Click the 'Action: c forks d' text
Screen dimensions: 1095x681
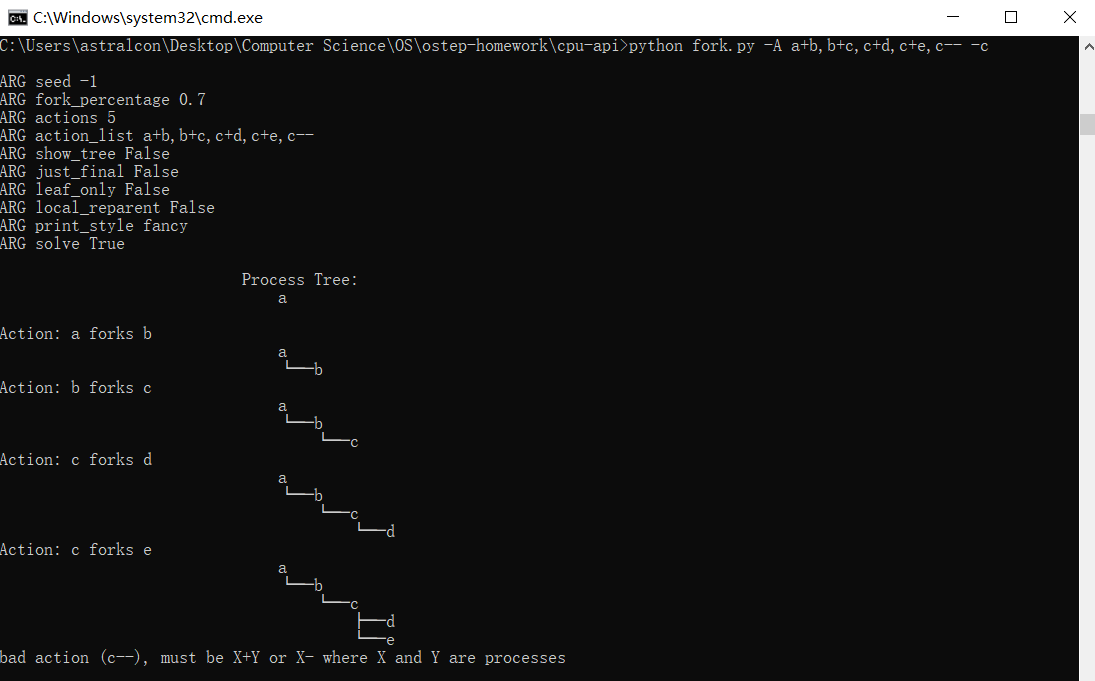tap(75, 460)
